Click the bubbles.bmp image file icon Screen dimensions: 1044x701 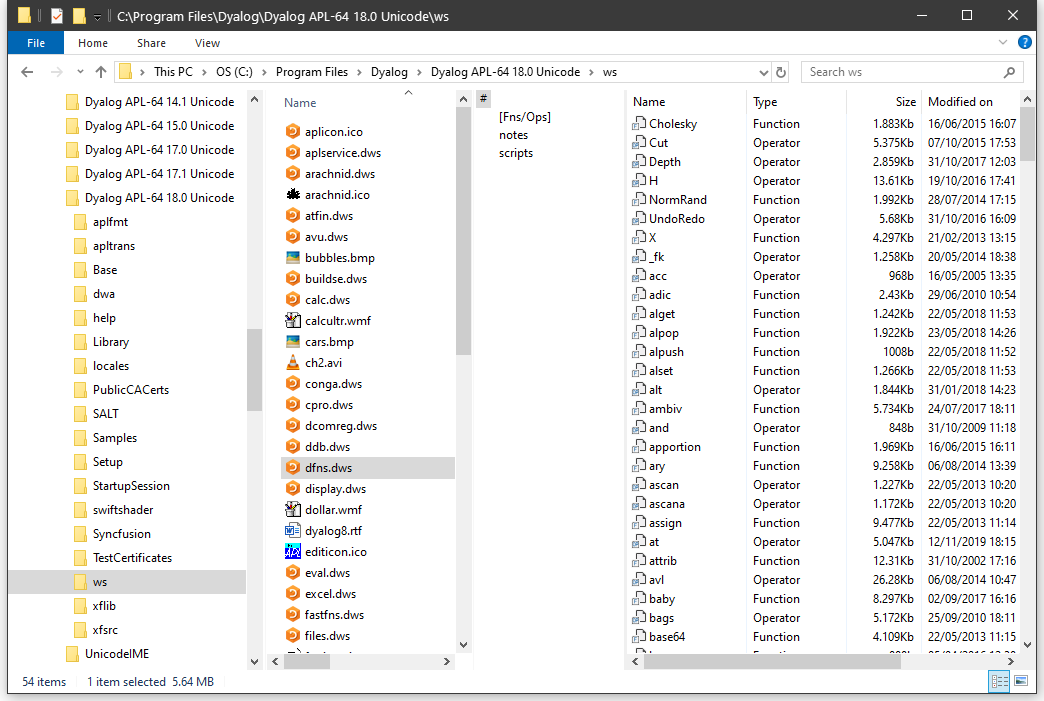(x=293, y=258)
